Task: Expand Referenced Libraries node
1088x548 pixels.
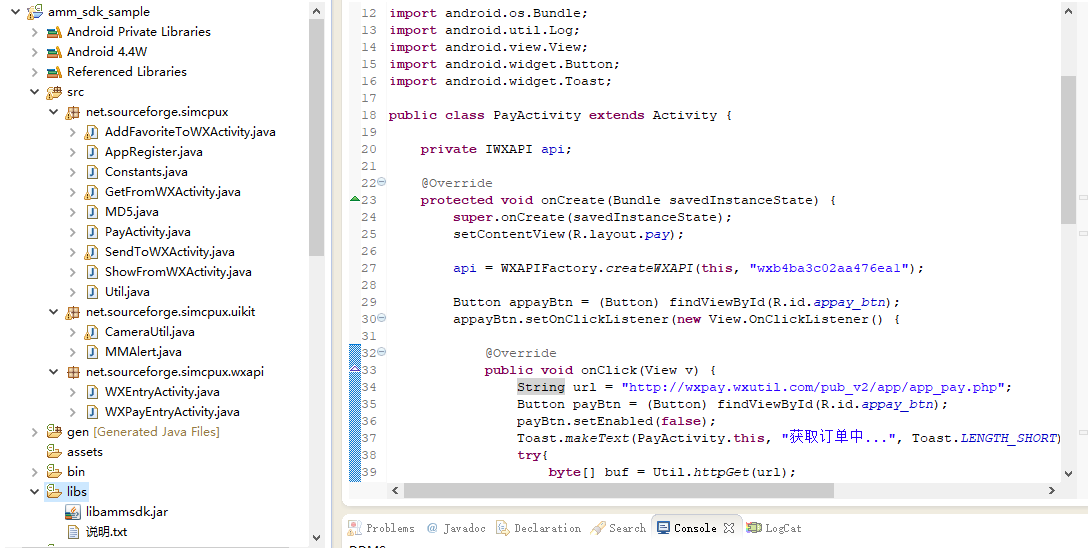Action: click(x=34, y=72)
